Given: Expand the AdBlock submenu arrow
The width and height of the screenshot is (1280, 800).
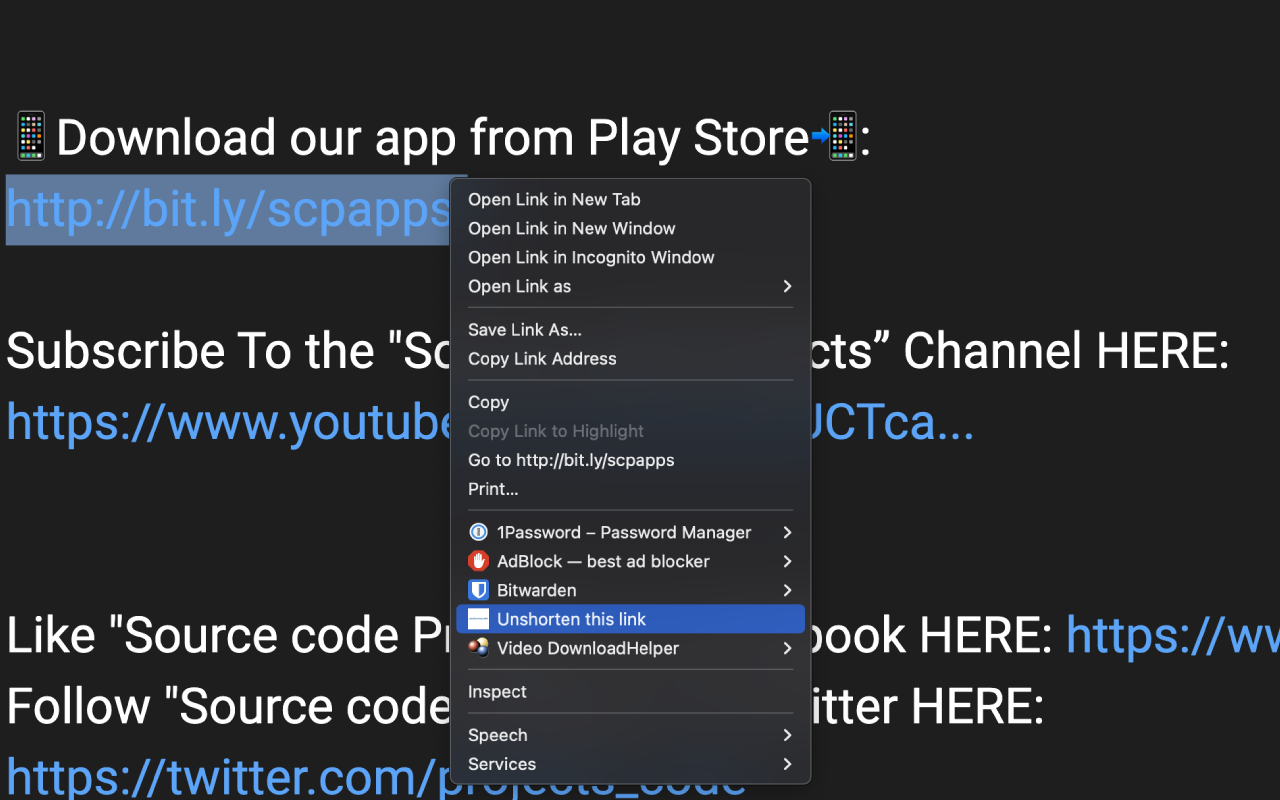Looking at the screenshot, I should pyautogui.click(x=787, y=561).
